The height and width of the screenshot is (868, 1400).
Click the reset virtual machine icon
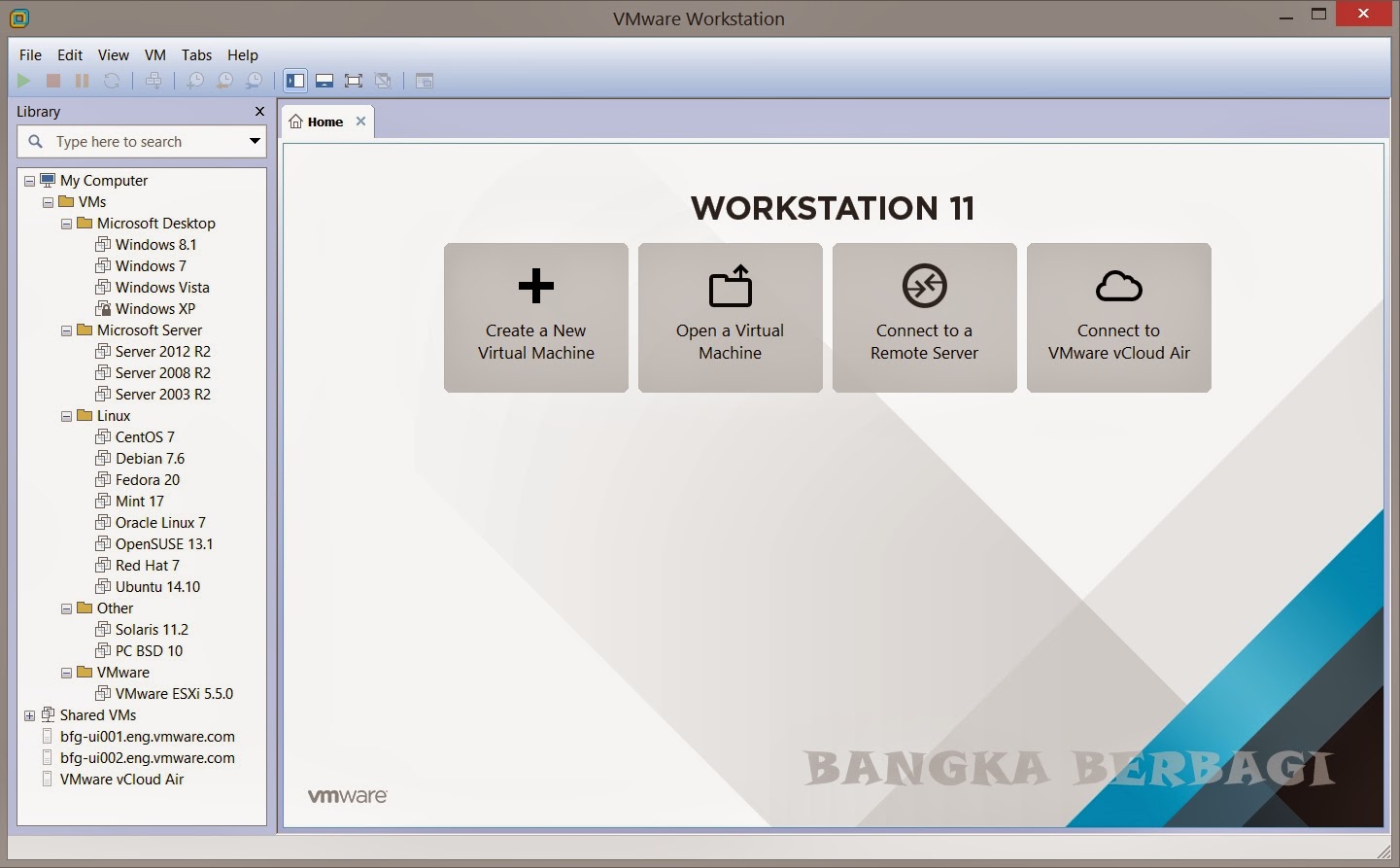(113, 81)
